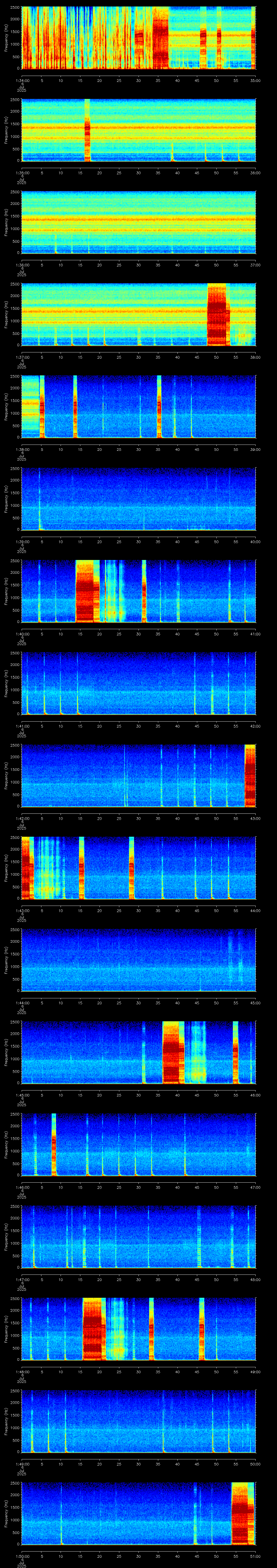Select the narrow burst at 1:40:31

pos(144,591)
